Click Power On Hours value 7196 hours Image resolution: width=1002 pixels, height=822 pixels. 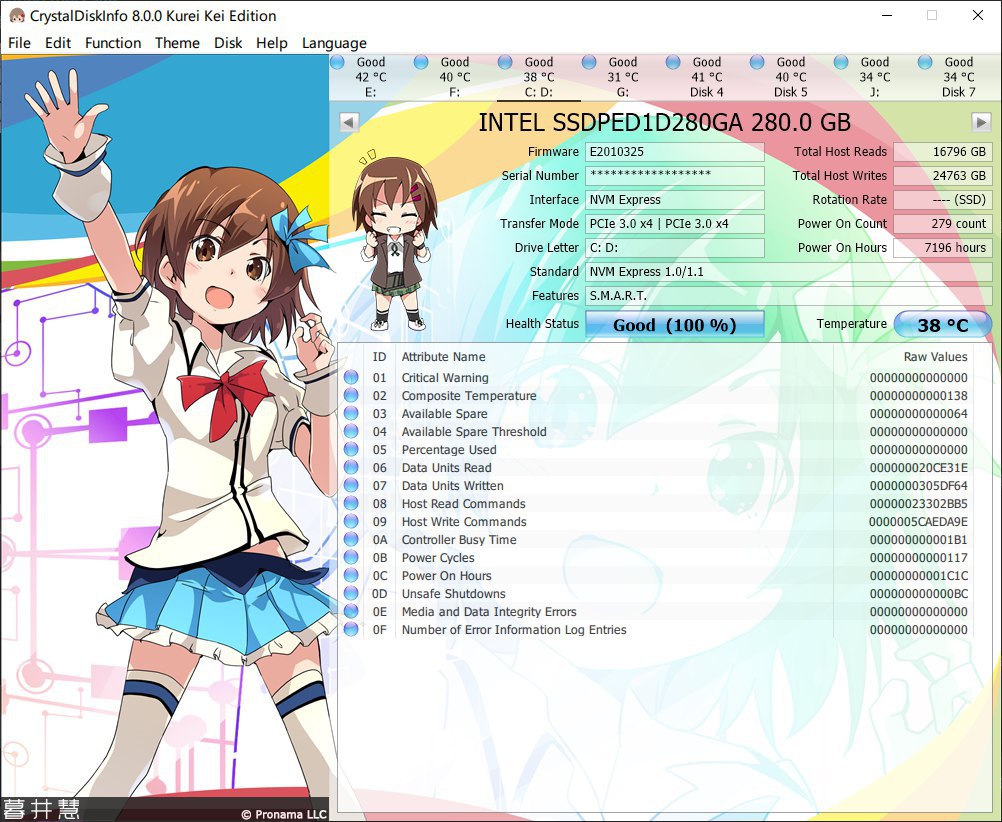tap(943, 247)
